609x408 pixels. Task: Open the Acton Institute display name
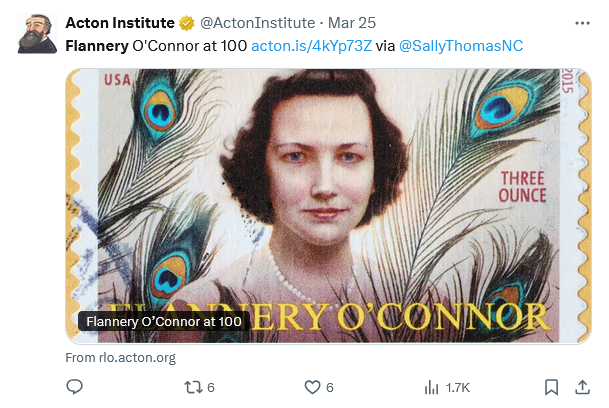[120, 23]
